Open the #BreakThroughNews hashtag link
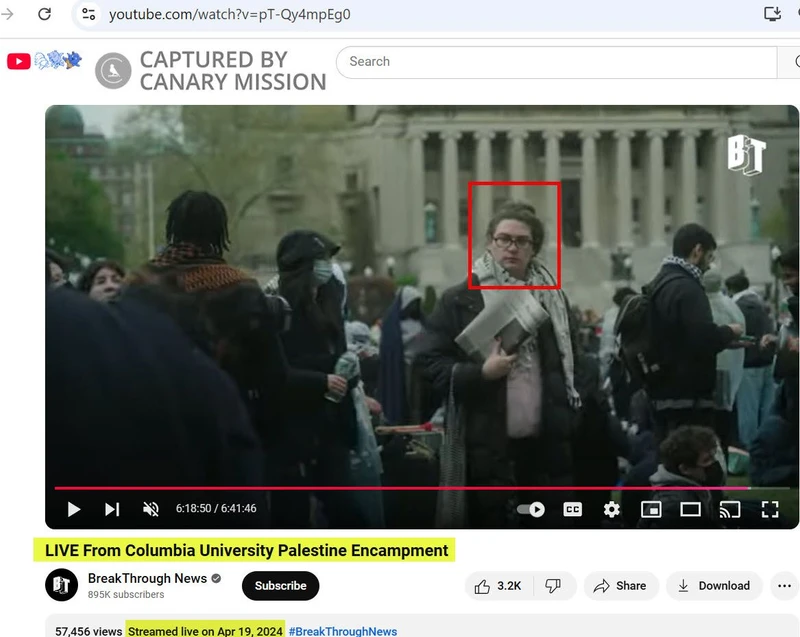This screenshot has width=800, height=637. point(343,631)
